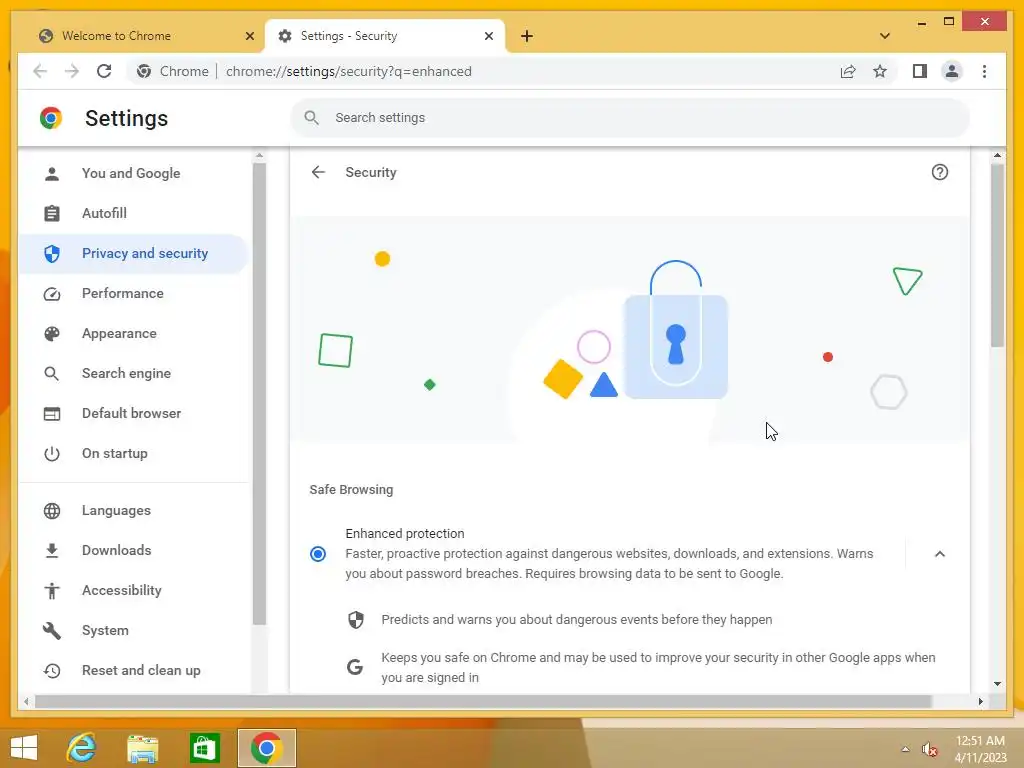Open the profile avatar button
1024x768 pixels.
(x=952, y=71)
